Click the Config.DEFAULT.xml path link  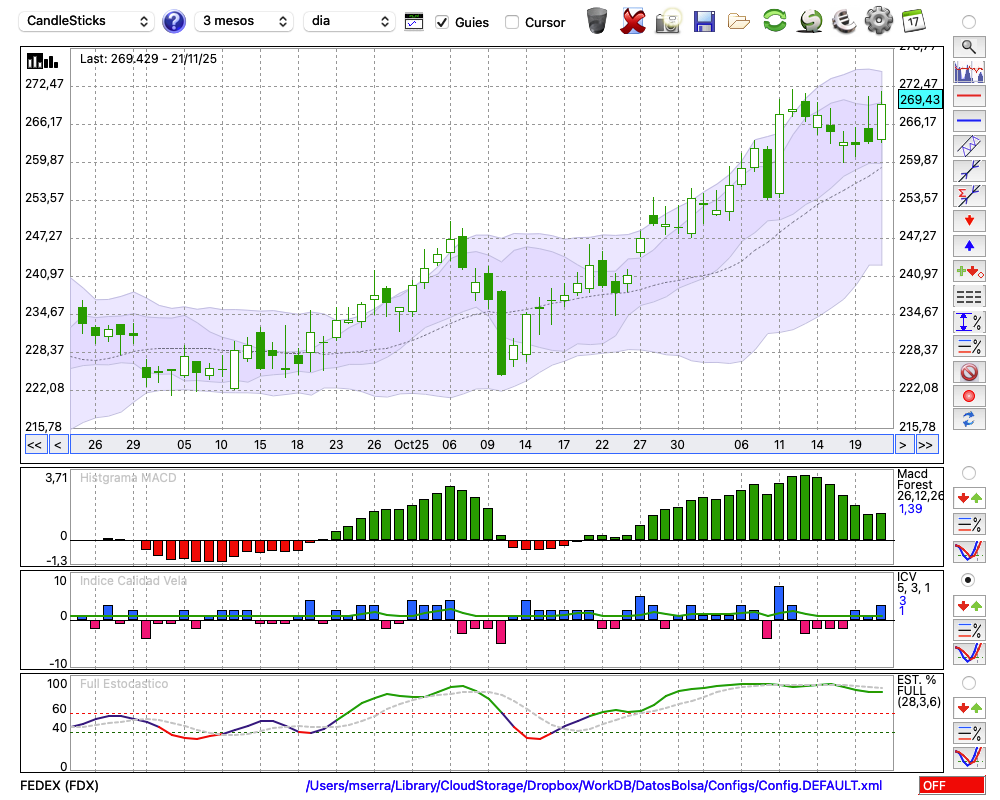click(594, 785)
